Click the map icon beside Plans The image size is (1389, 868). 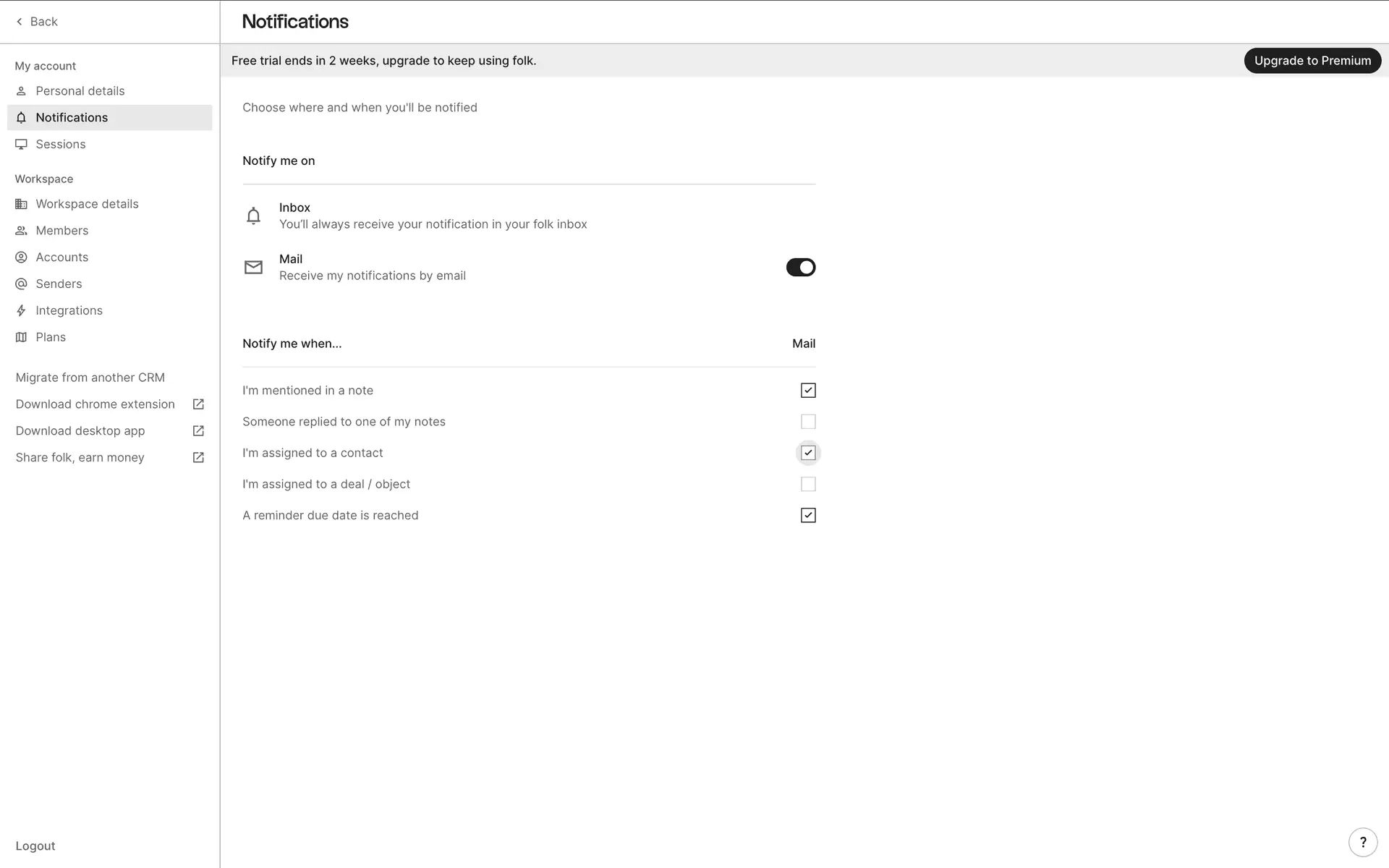coord(21,337)
